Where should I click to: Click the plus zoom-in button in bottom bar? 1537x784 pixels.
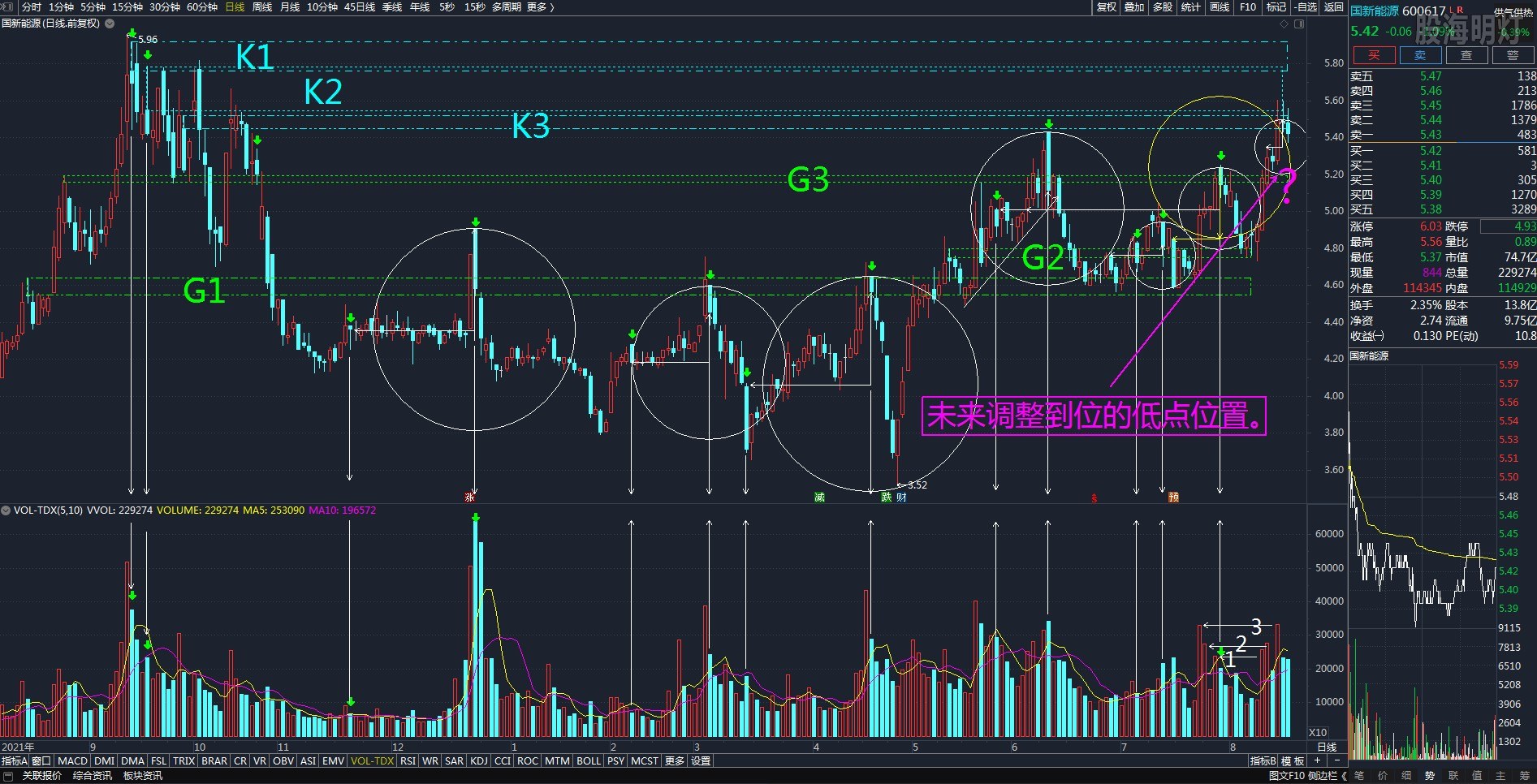pos(1317,761)
